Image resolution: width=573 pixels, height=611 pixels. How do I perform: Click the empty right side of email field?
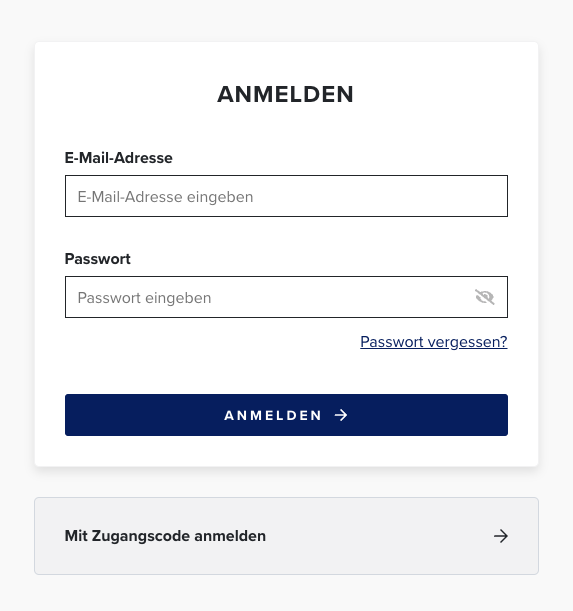(x=390, y=196)
